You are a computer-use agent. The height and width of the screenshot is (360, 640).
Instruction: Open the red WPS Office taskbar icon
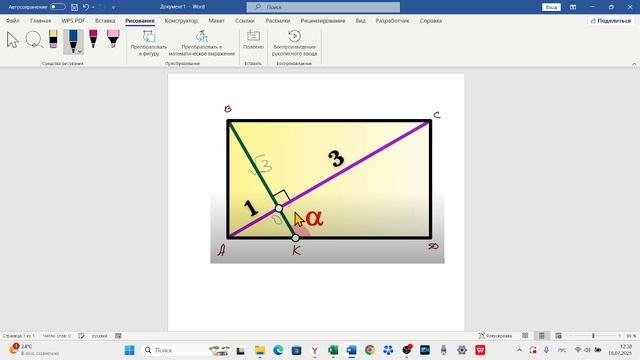[x=480, y=350]
